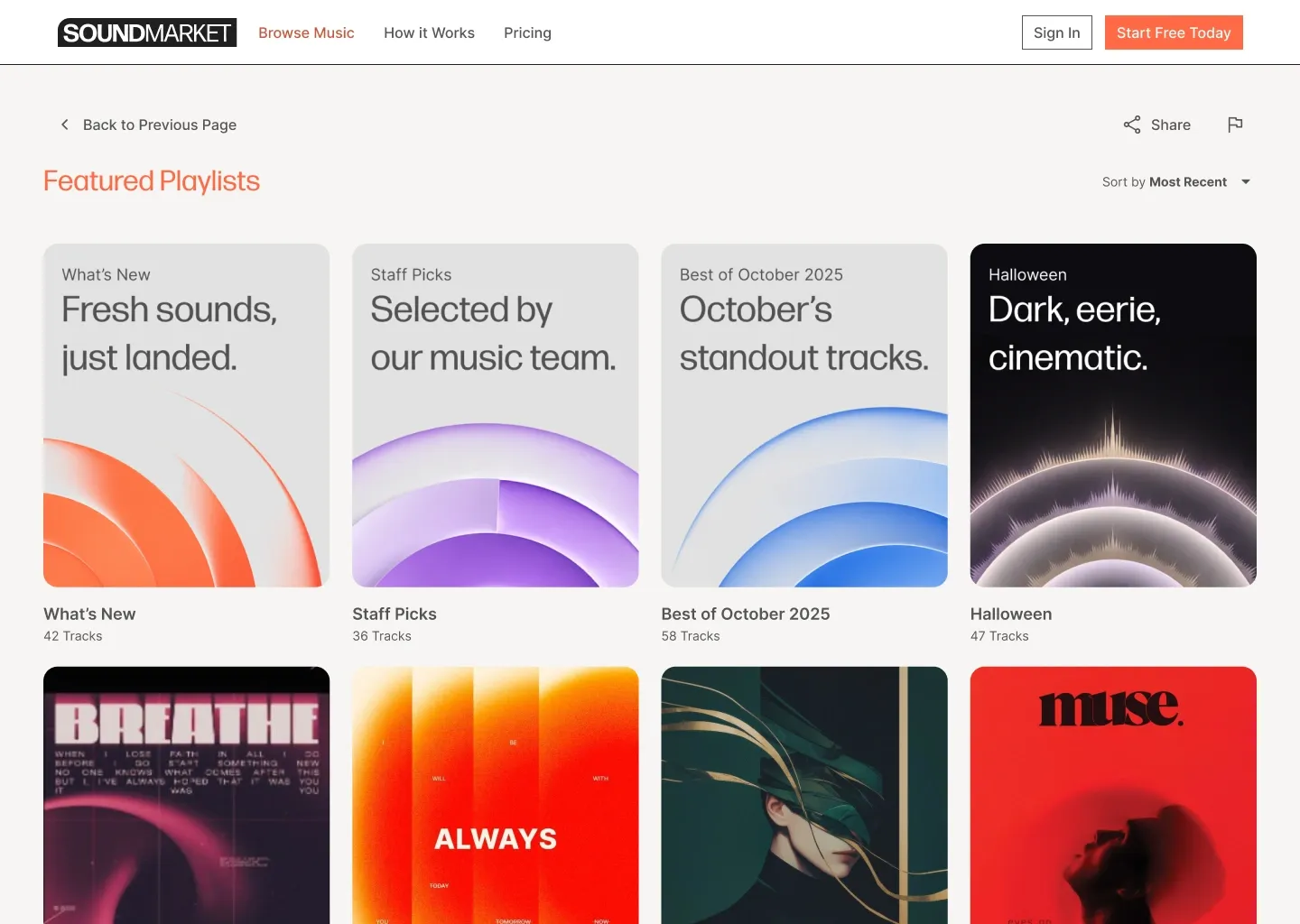Viewport: 1300px width, 924px height.
Task: Click Start Free Today button
Action: 1174,32
